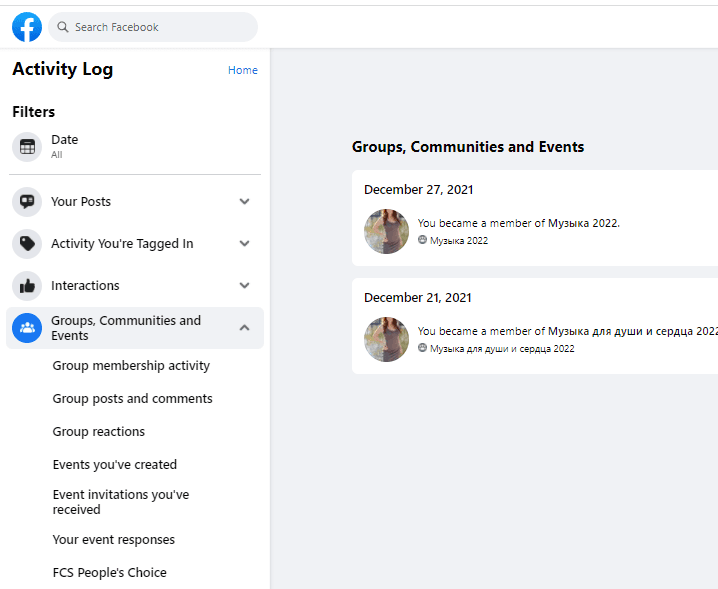This screenshot has width=718, height=589.
Task: Select the Your Posts filter
Action: [135, 202]
